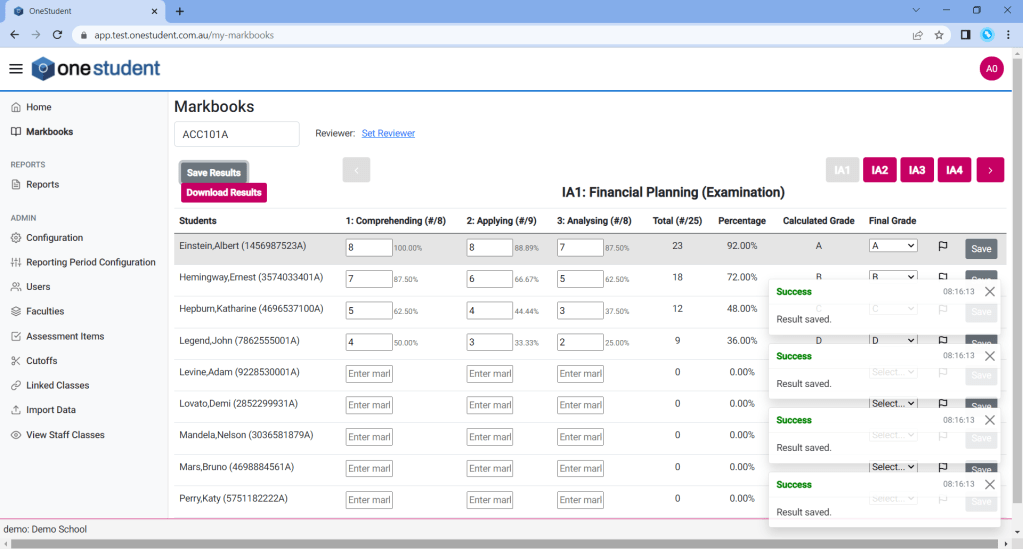The height and width of the screenshot is (549, 1023).
Task: Open the hamburger navigation menu
Action: pyautogui.click(x=15, y=69)
